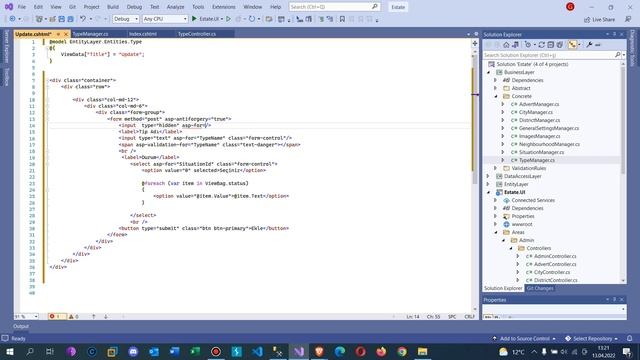Click the user account avatar

(x=570, y=7)
